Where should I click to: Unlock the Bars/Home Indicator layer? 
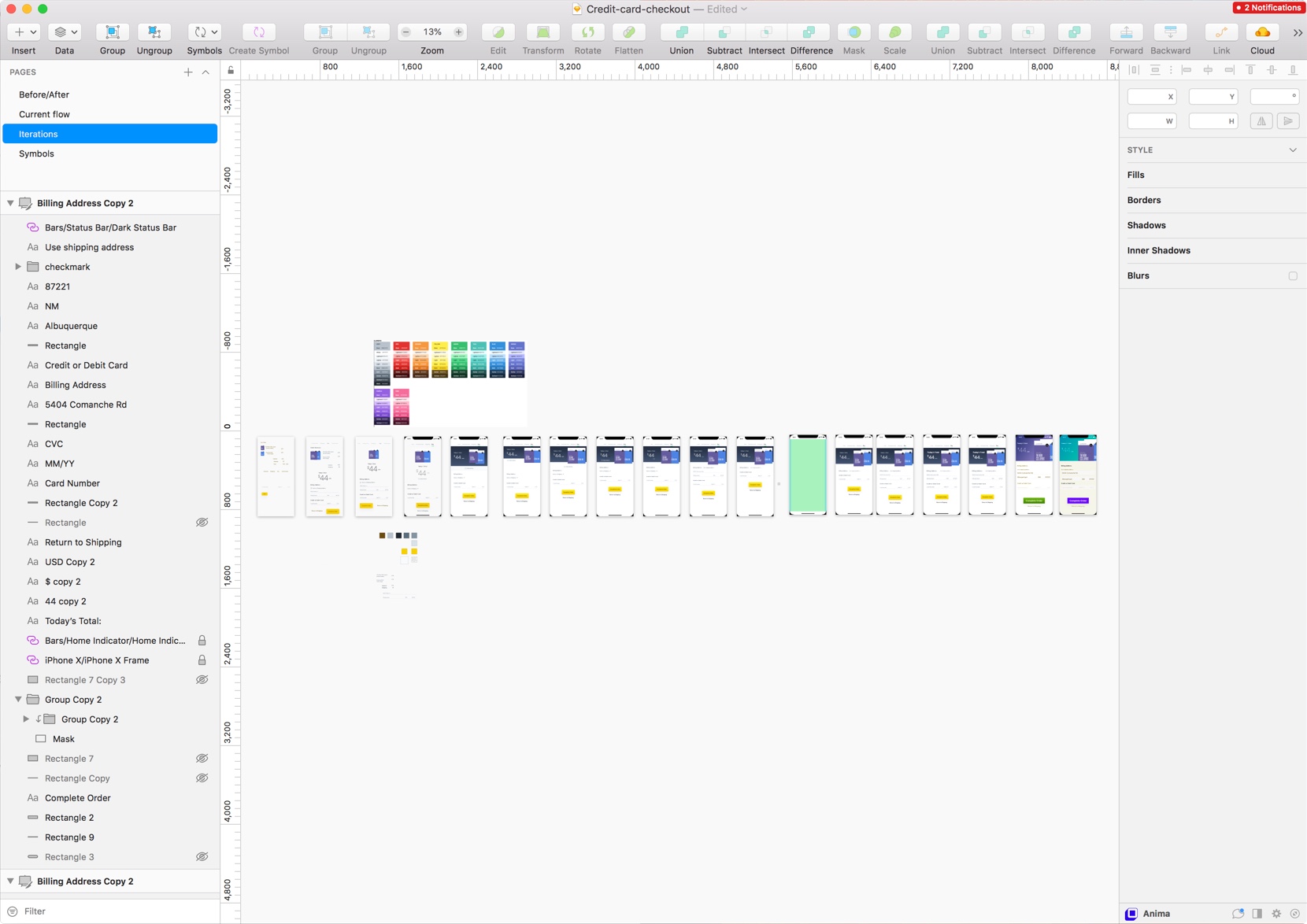202,641
